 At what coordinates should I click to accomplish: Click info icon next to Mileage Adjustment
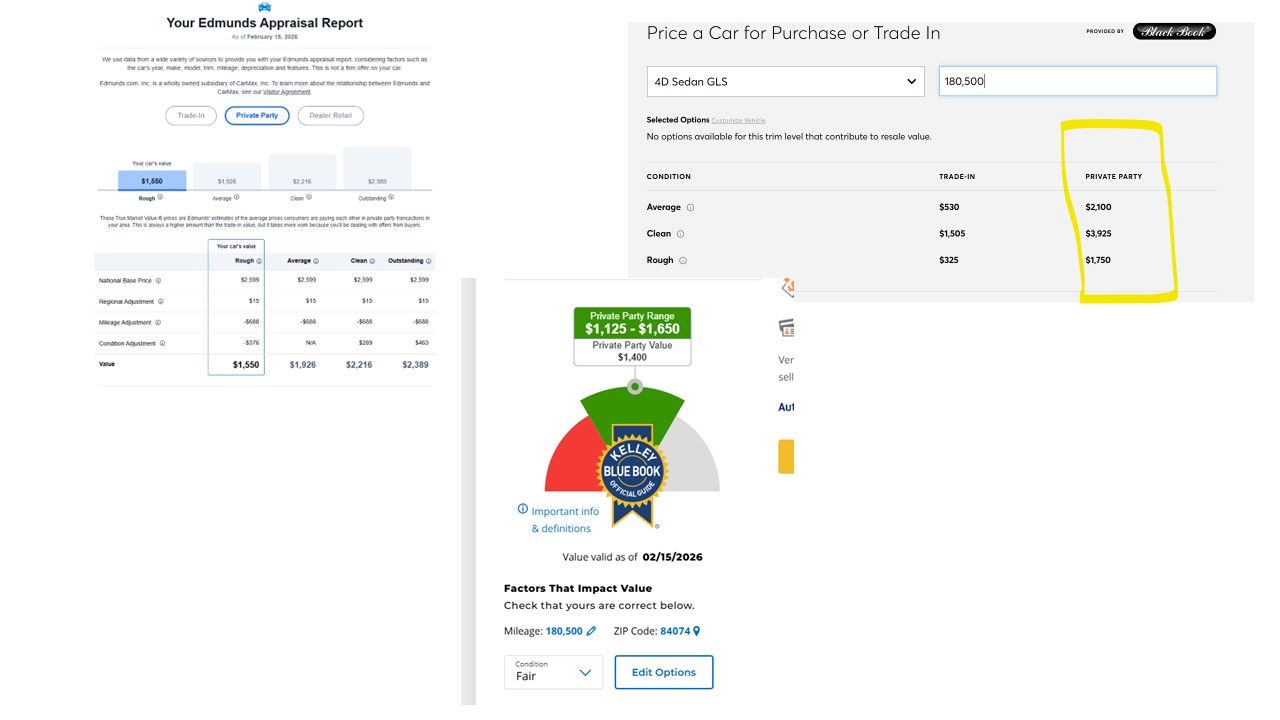click(159, 322)
